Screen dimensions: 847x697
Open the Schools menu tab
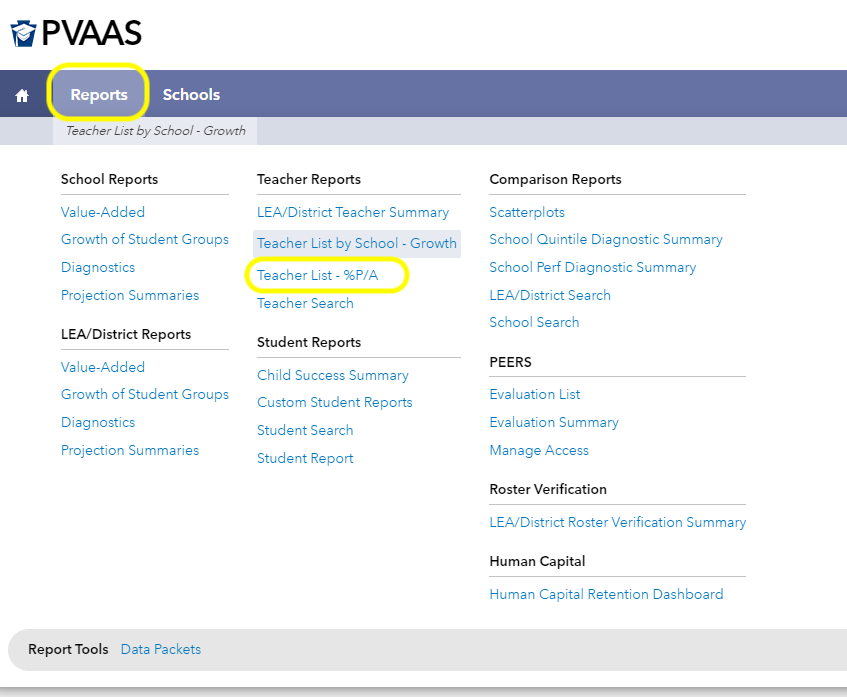[x=191, y=95]
